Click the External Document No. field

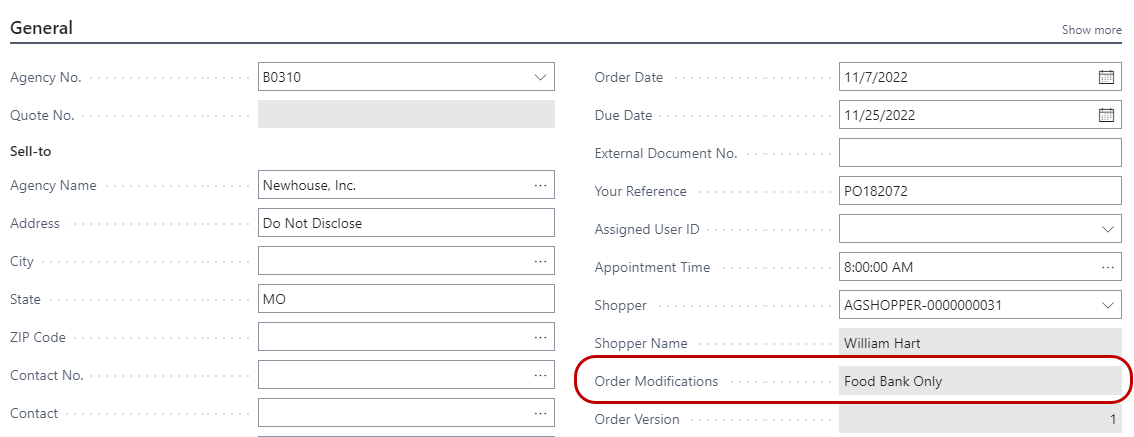[979, 153]
